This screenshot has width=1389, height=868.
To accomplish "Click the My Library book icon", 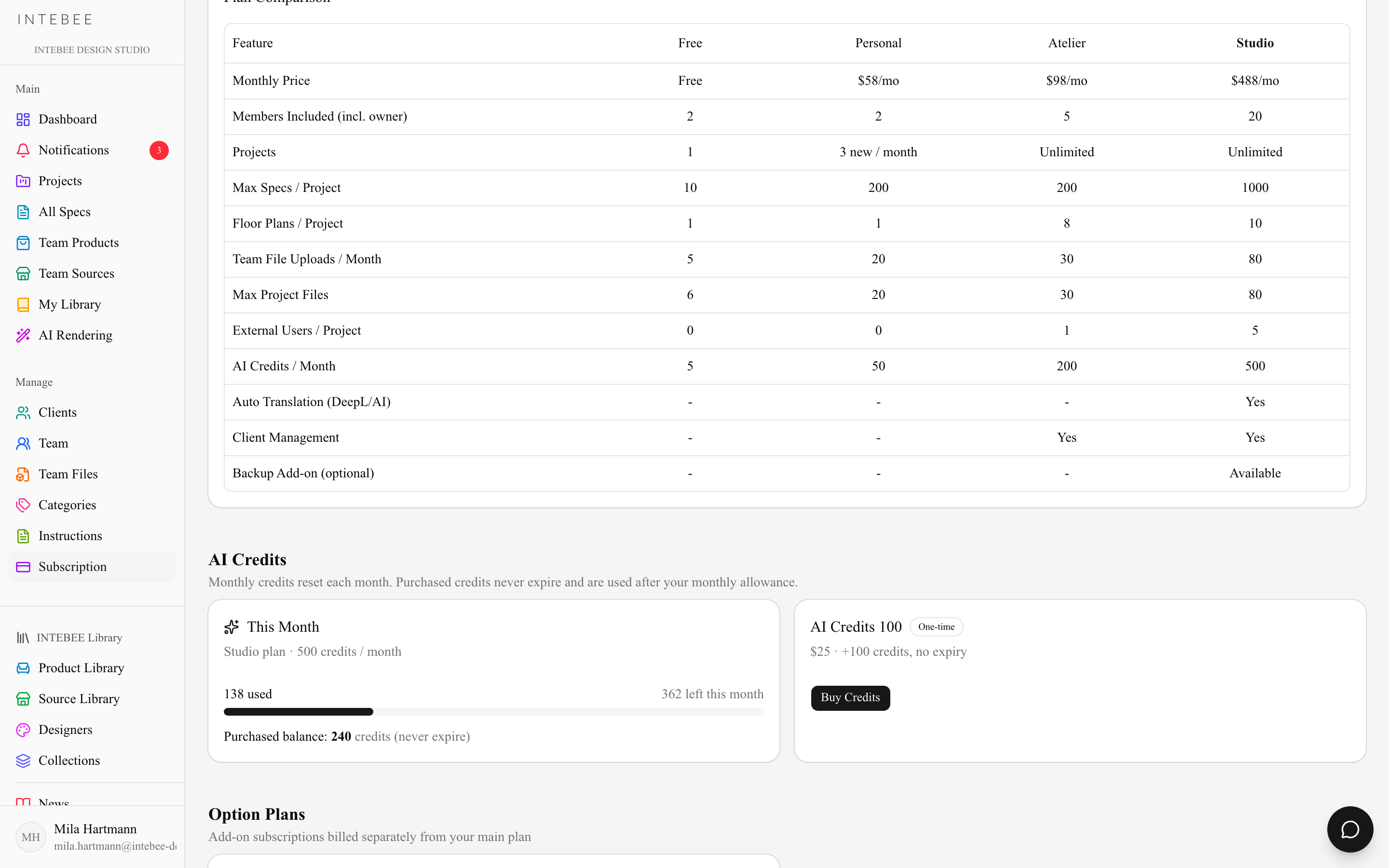I will coord(23,304).
